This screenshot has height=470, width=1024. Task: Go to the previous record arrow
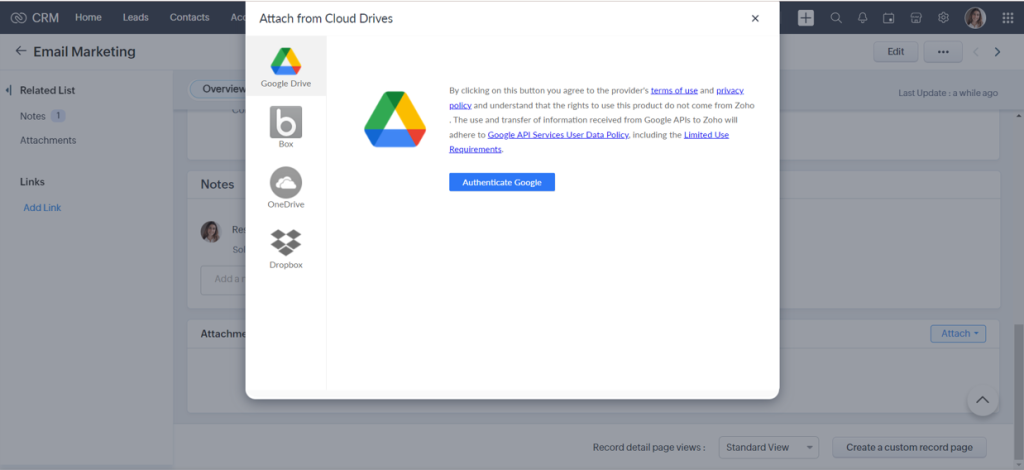(x=976, y=52)
